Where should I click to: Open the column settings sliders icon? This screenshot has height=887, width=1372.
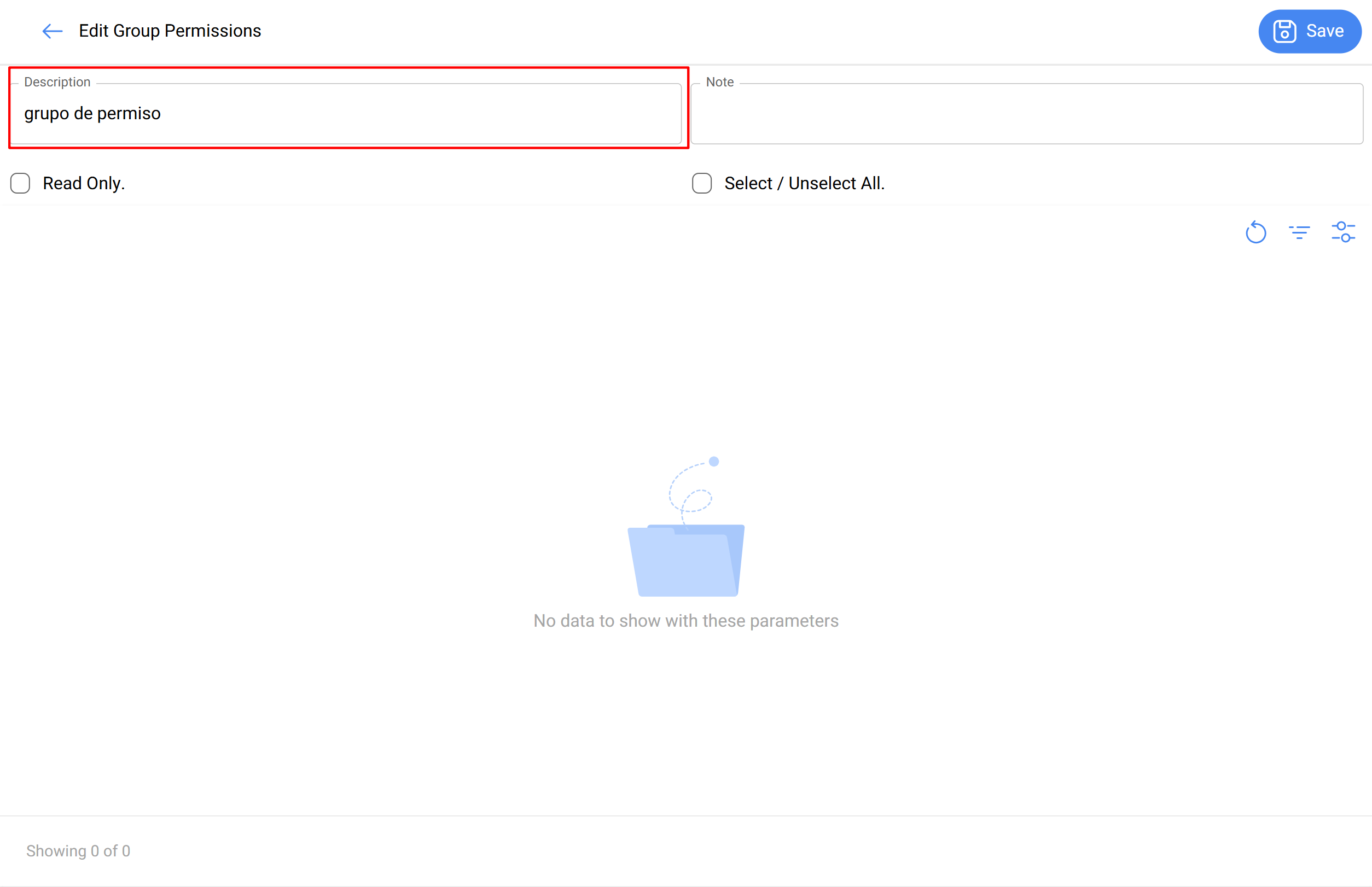pyautogui.click(x=1343, y=232)
